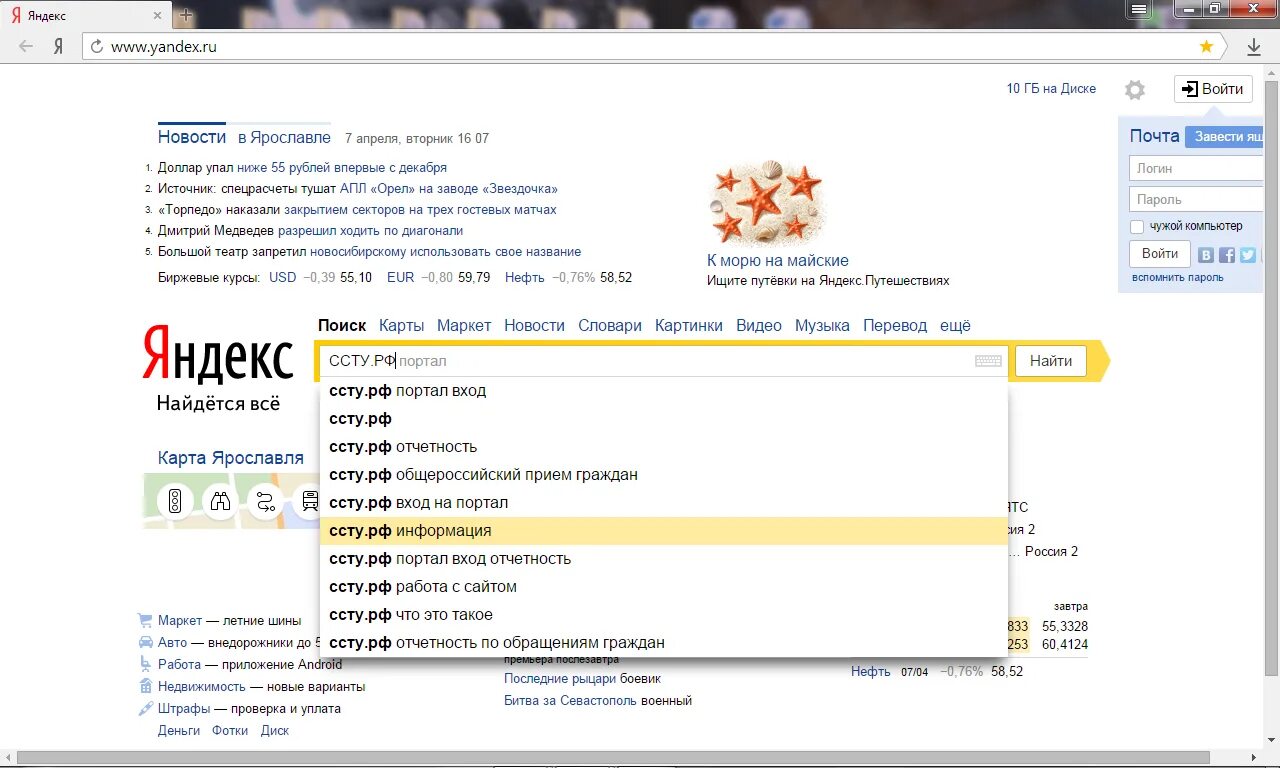The image size is (1280, 768).
Task: Open the Карта Ярославля link
Action: (x=231, y=458)
